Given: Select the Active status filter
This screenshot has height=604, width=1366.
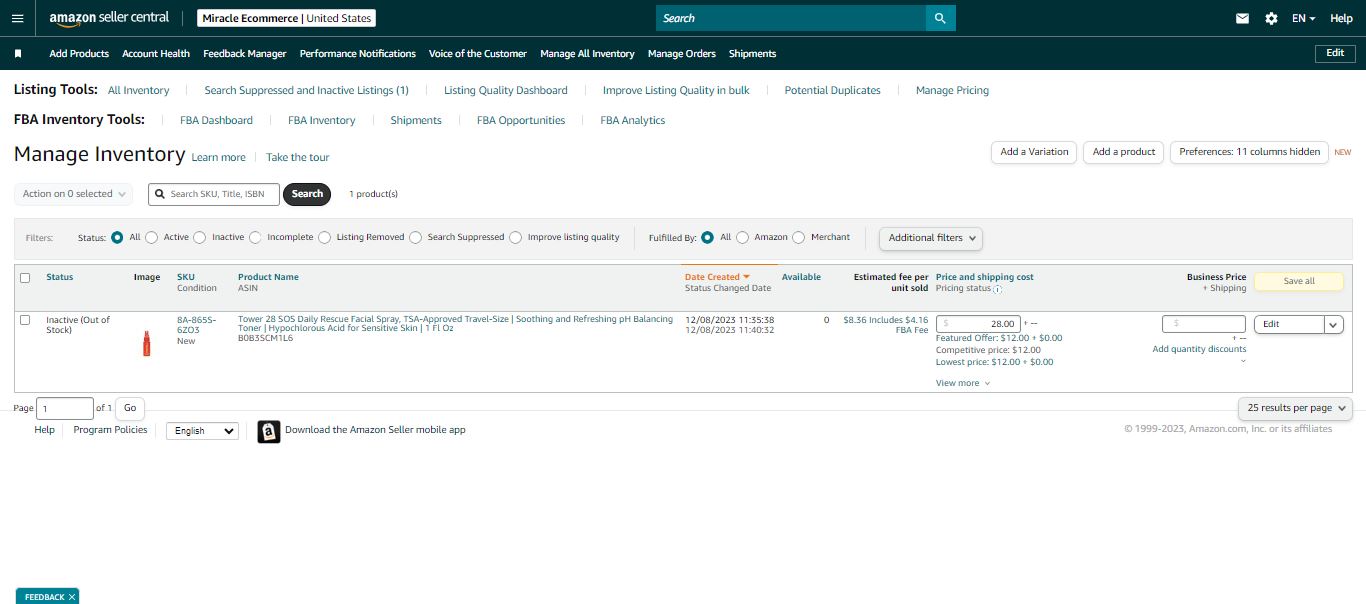Looking at the screenshot, I should pyautogui.click(x=152, y=238).
